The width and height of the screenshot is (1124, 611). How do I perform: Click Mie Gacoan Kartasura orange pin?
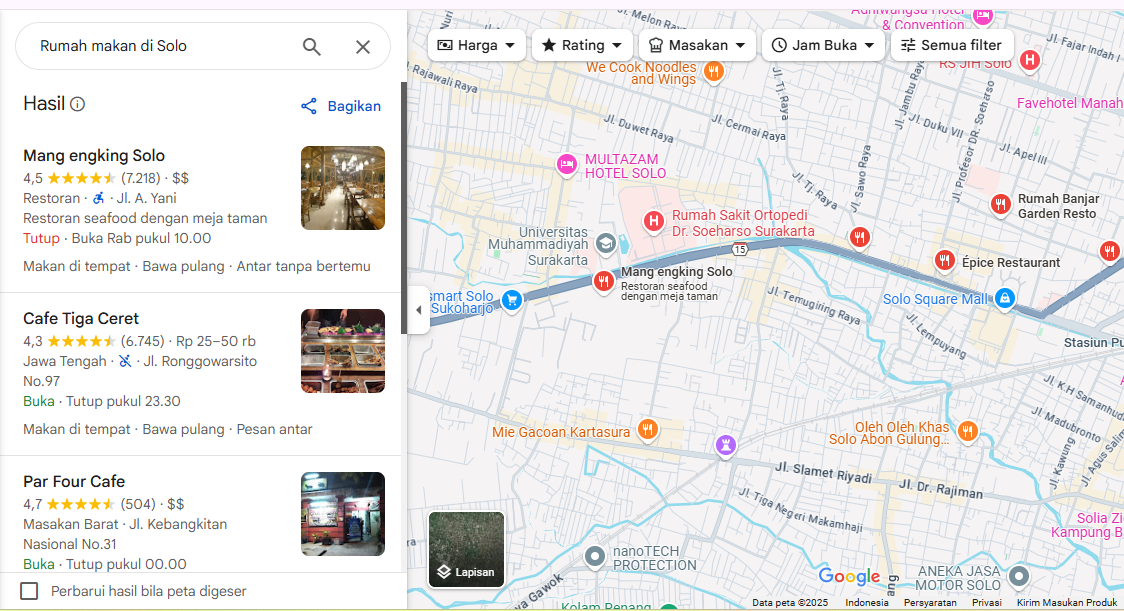pyautogui.click(x=647, y=430)
